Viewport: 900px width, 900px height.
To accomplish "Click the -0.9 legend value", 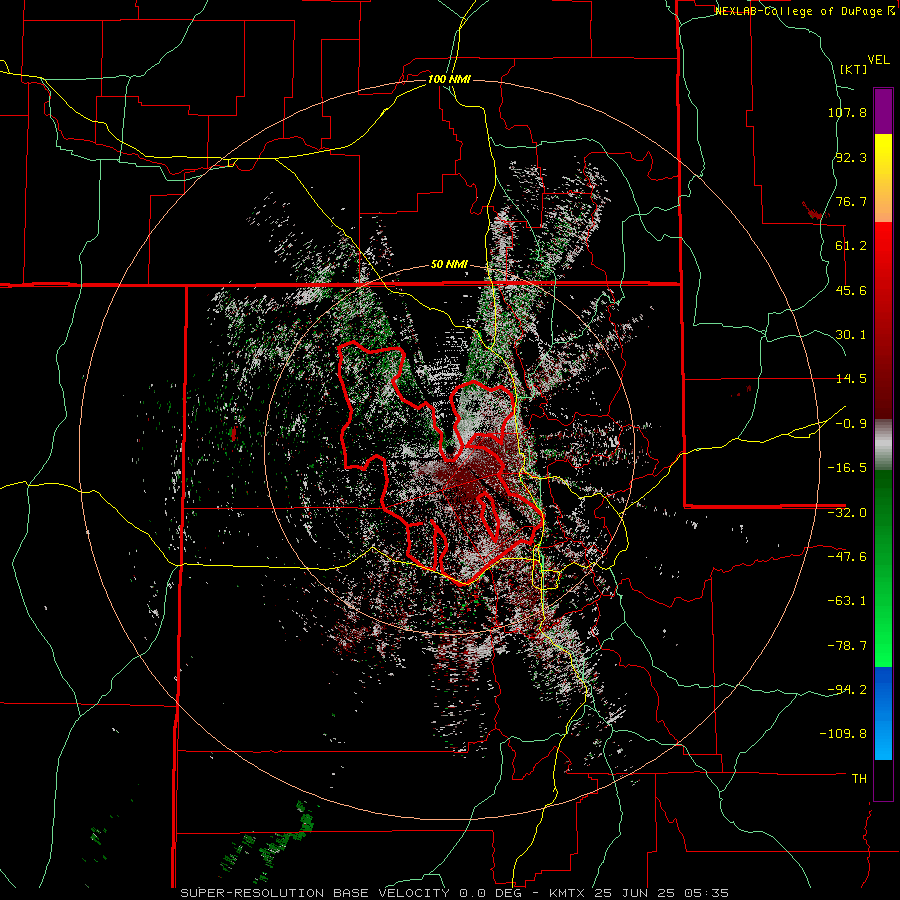I will pos(851,424).
